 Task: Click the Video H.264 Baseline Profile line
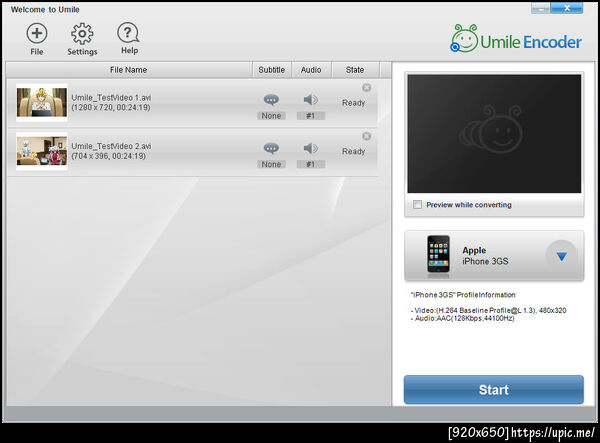[488, 310]
